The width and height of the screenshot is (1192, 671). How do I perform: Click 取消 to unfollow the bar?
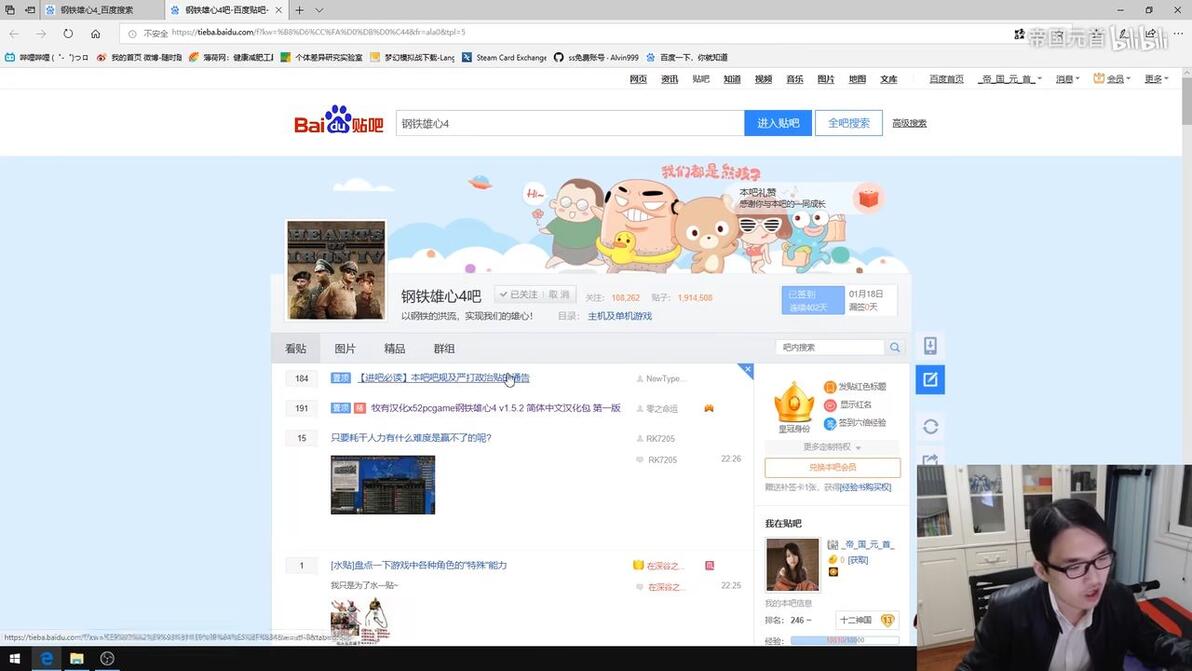pyautogui.click(x=559, y=294)
